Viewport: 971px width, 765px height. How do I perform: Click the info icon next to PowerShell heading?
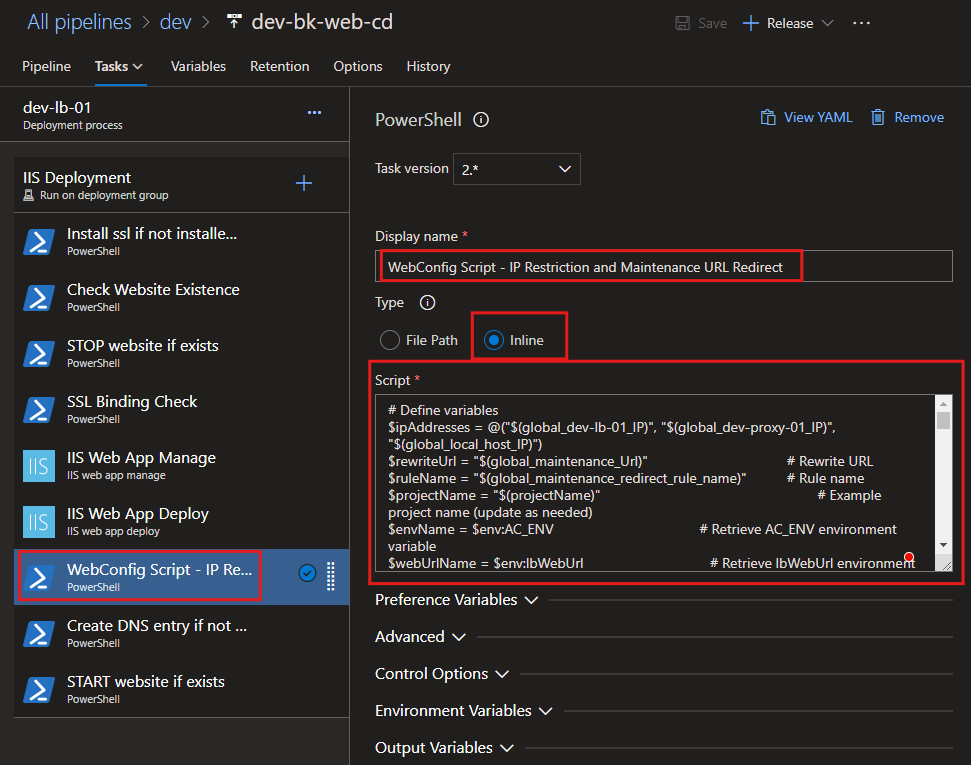click(x=481, y=120)
